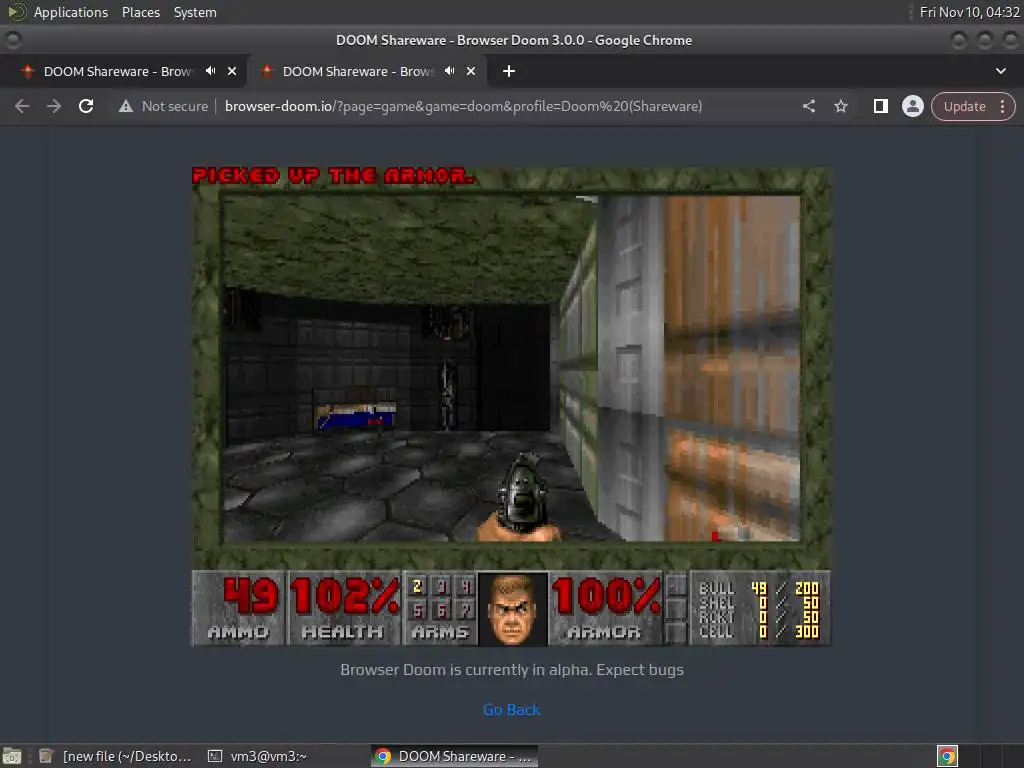Image resolution: width=1024 pixels, height=768 pixels.
Task: Mute the first DOOM Shareware tab audio
Action: pyautogui.click(x=210, y=71)
